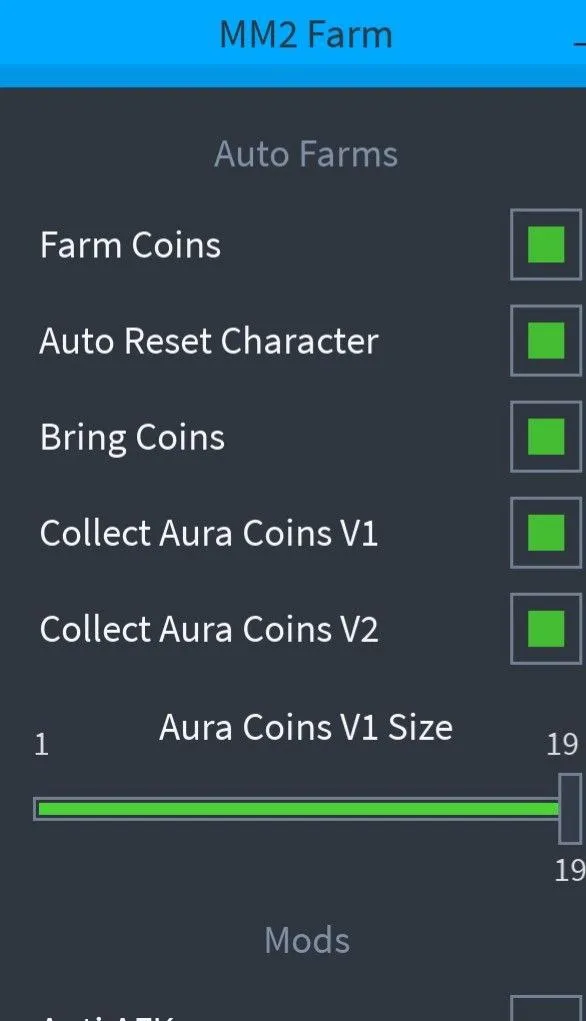Screen dimensions: 586x1021
Task: Toggle the Auto Reset Character checkbox
Action: (x=546, y=341)
